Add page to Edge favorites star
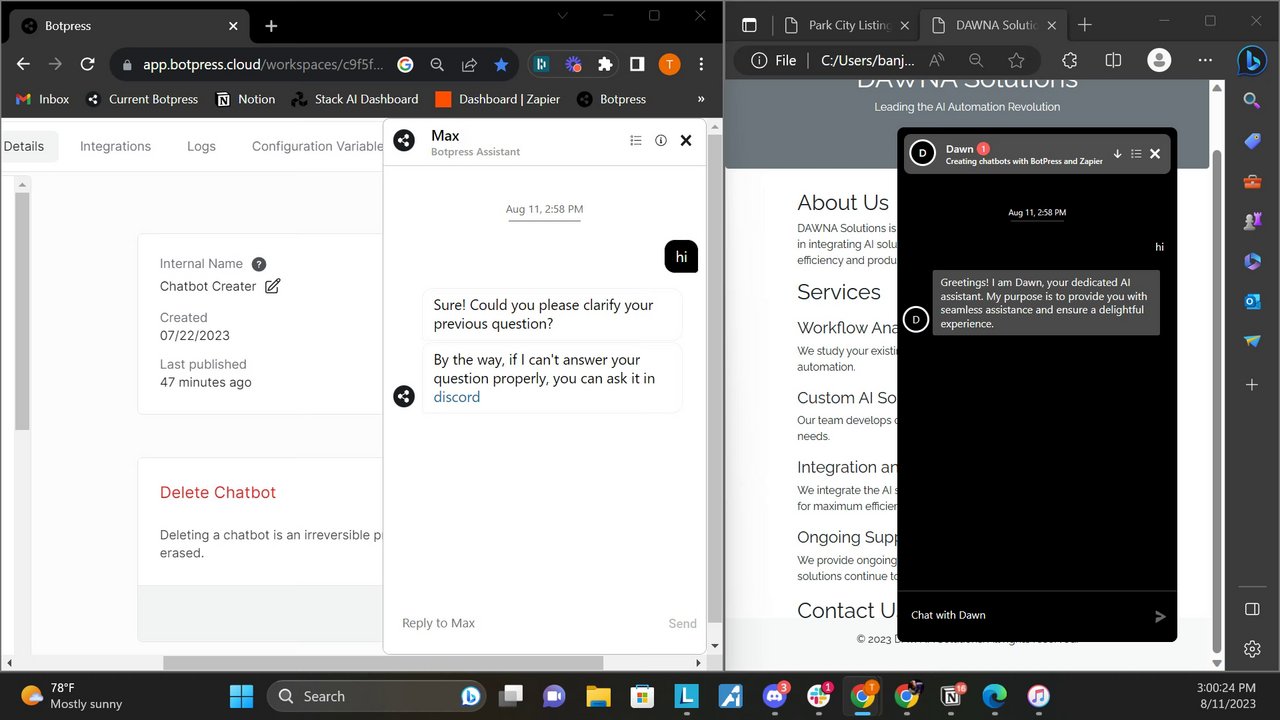 click(1016, 60)
